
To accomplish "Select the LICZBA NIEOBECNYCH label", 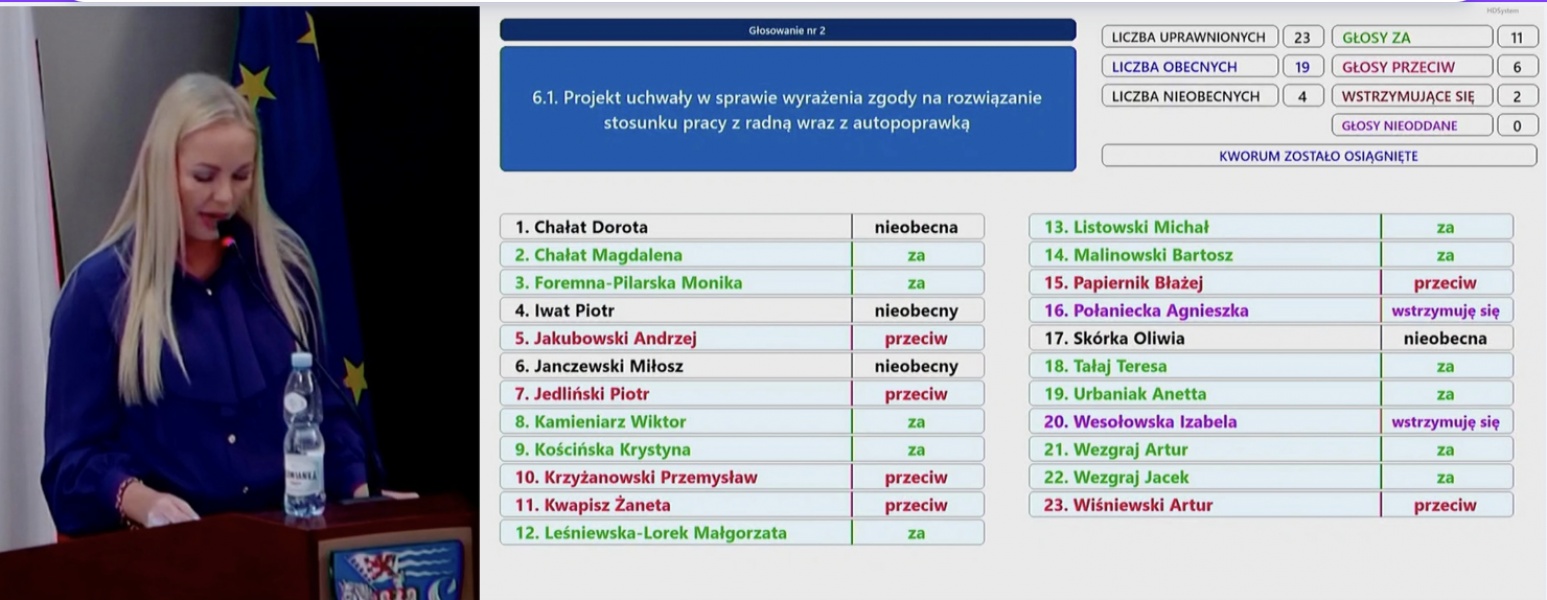I will click(x=1189, y=96).
